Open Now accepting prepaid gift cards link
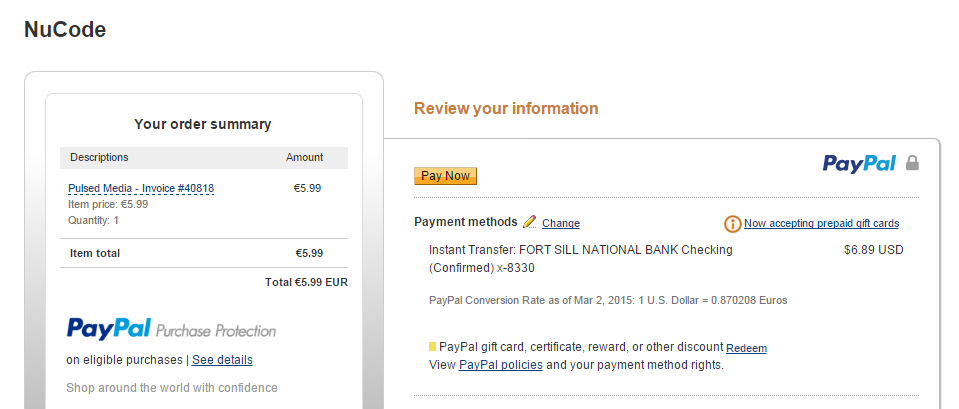The height and width of the screenshot is (409, 959). pyautogui.click(x=821, y=223)
